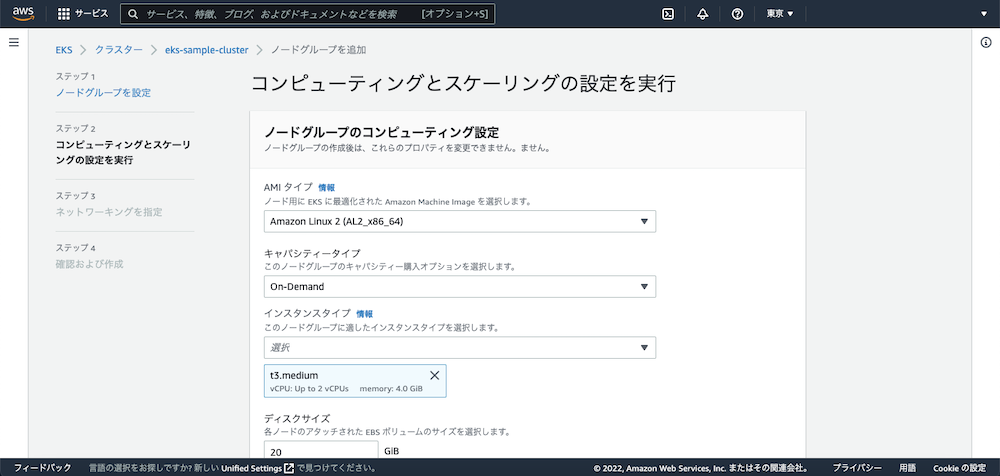Open the AMI タイプ dropdown
This screenshot has width=1000, height=476.
click(x=460, y=221)
